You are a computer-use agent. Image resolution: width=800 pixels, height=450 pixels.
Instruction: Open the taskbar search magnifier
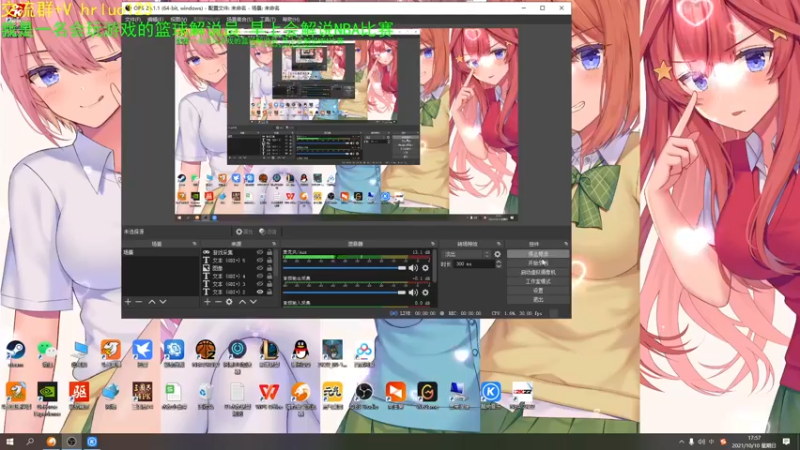coord(30,441)
